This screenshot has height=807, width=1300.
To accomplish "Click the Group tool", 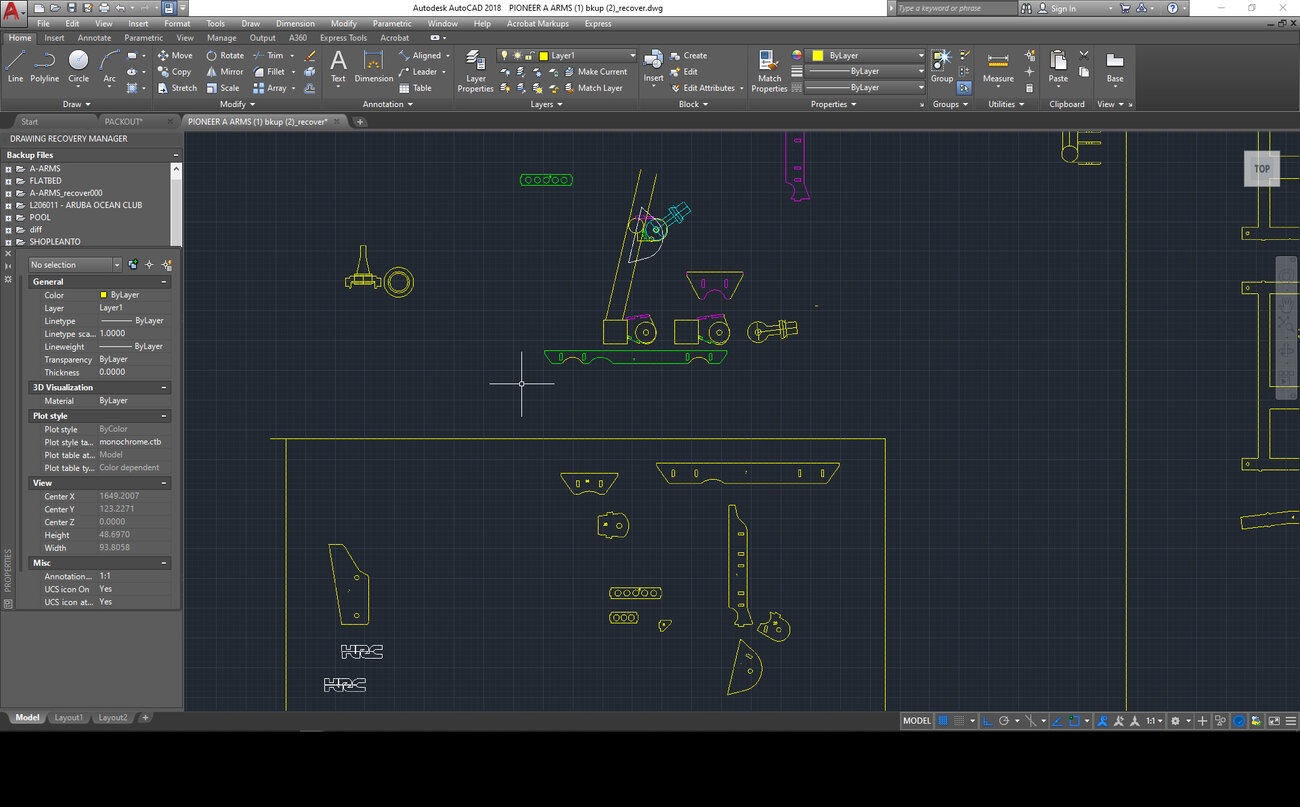I will [x=942, y=66].
